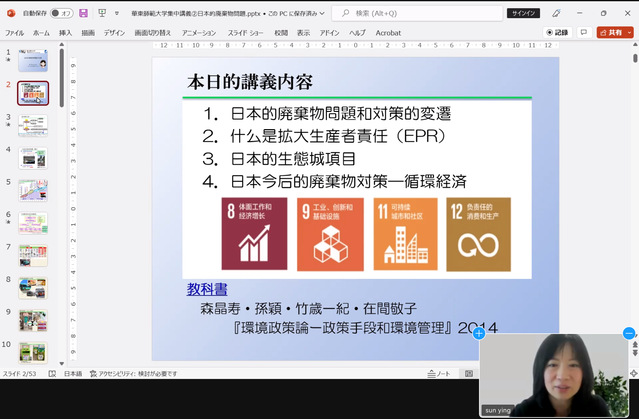639x419 pixels.
Task: Click the sun ying video name label
Action: [x=498, y=410]
